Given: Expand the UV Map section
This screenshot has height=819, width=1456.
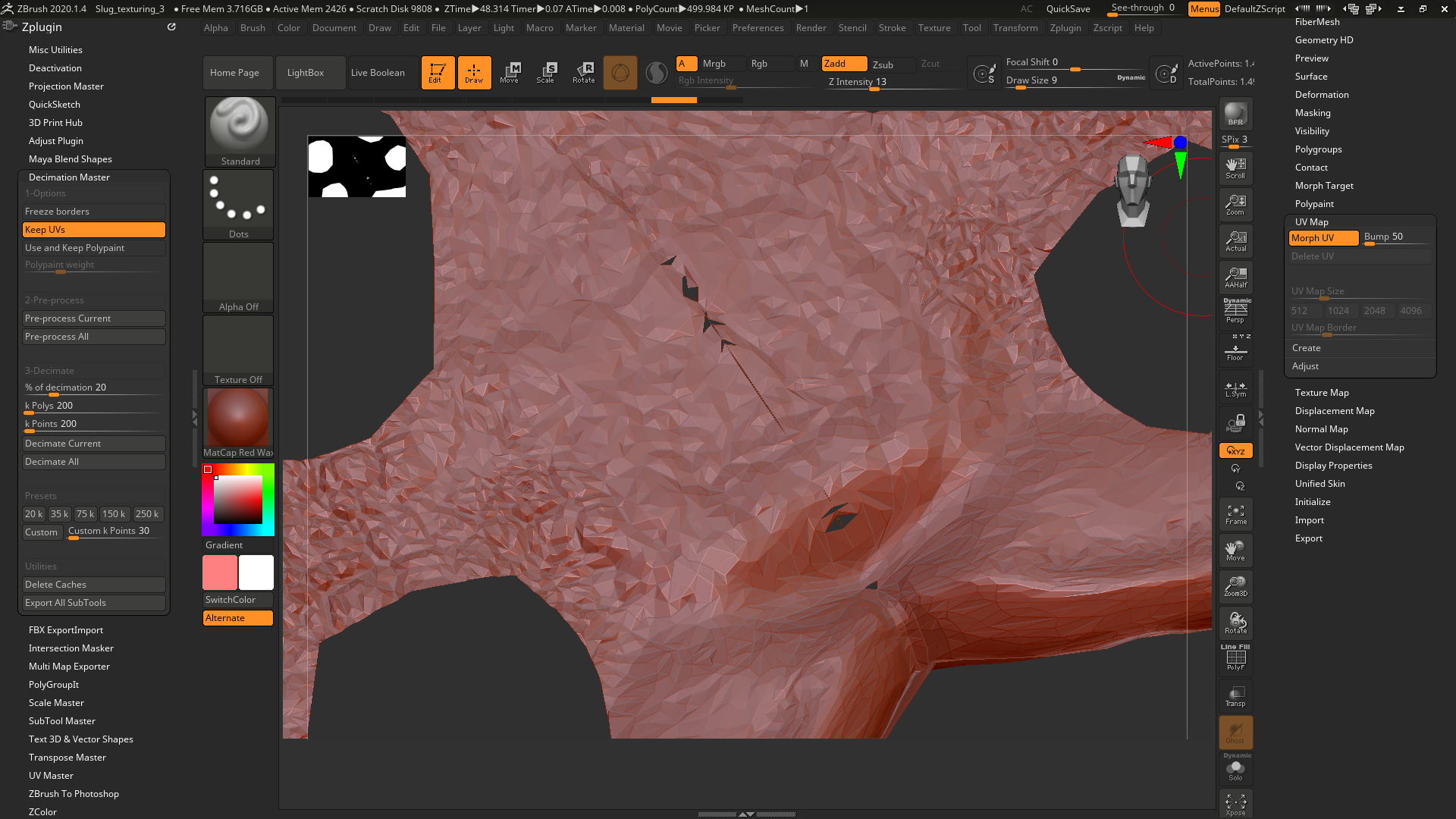Looking at the screenshot, I should pyautogui.click(x=1310, y=221).
